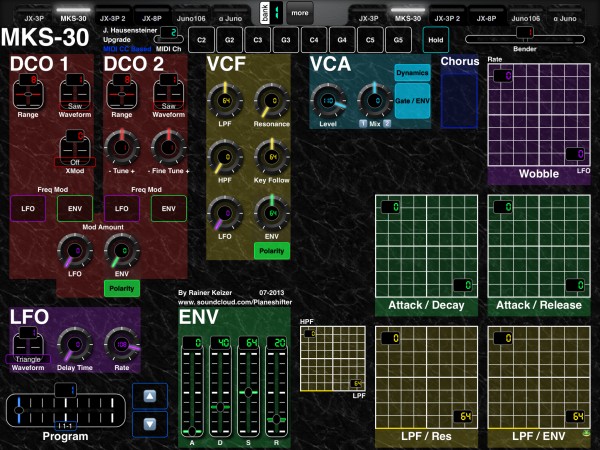Play the G5 key button
Screen dimensions: 600x450
(398, 40)
